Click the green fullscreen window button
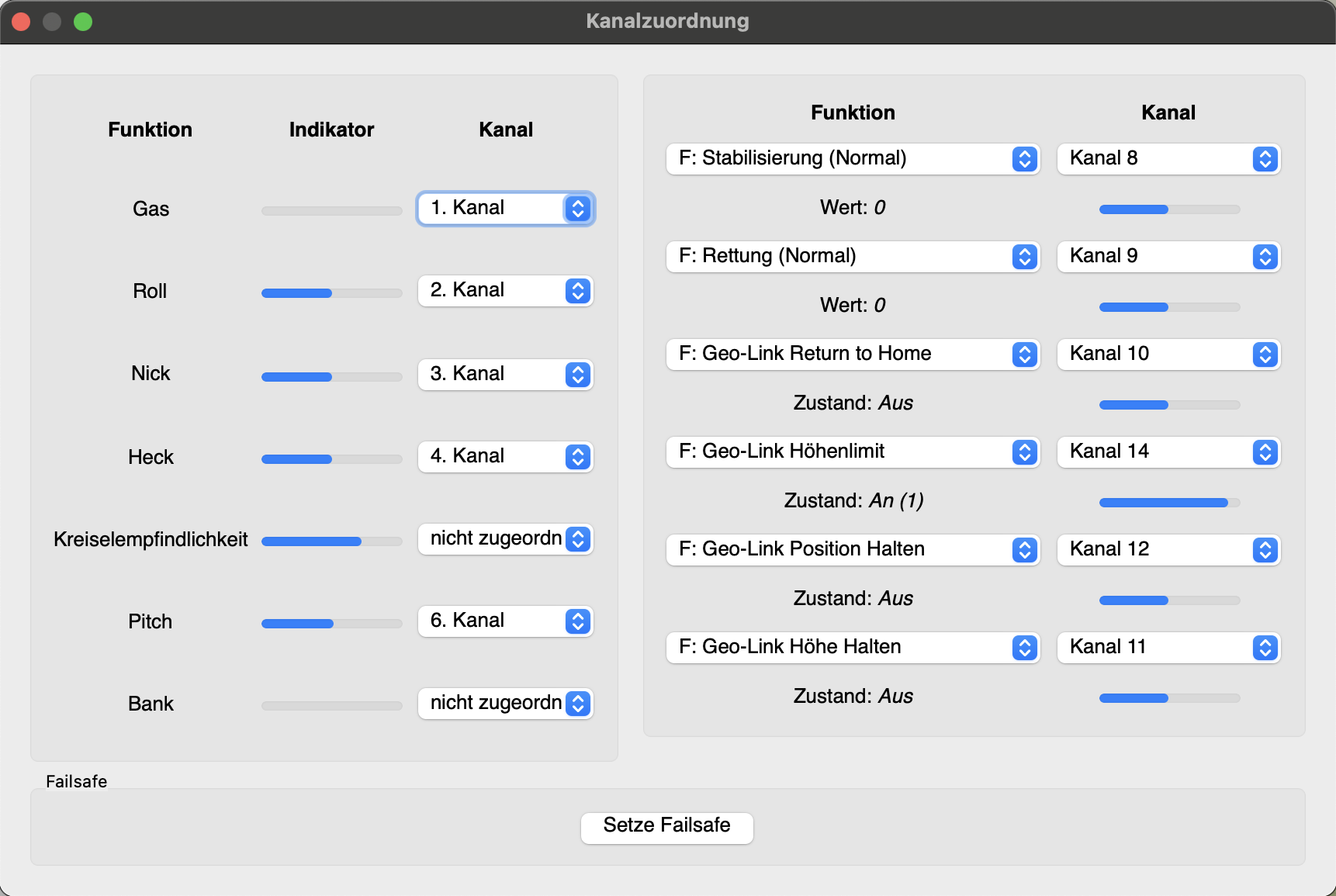 pos(83,22)
